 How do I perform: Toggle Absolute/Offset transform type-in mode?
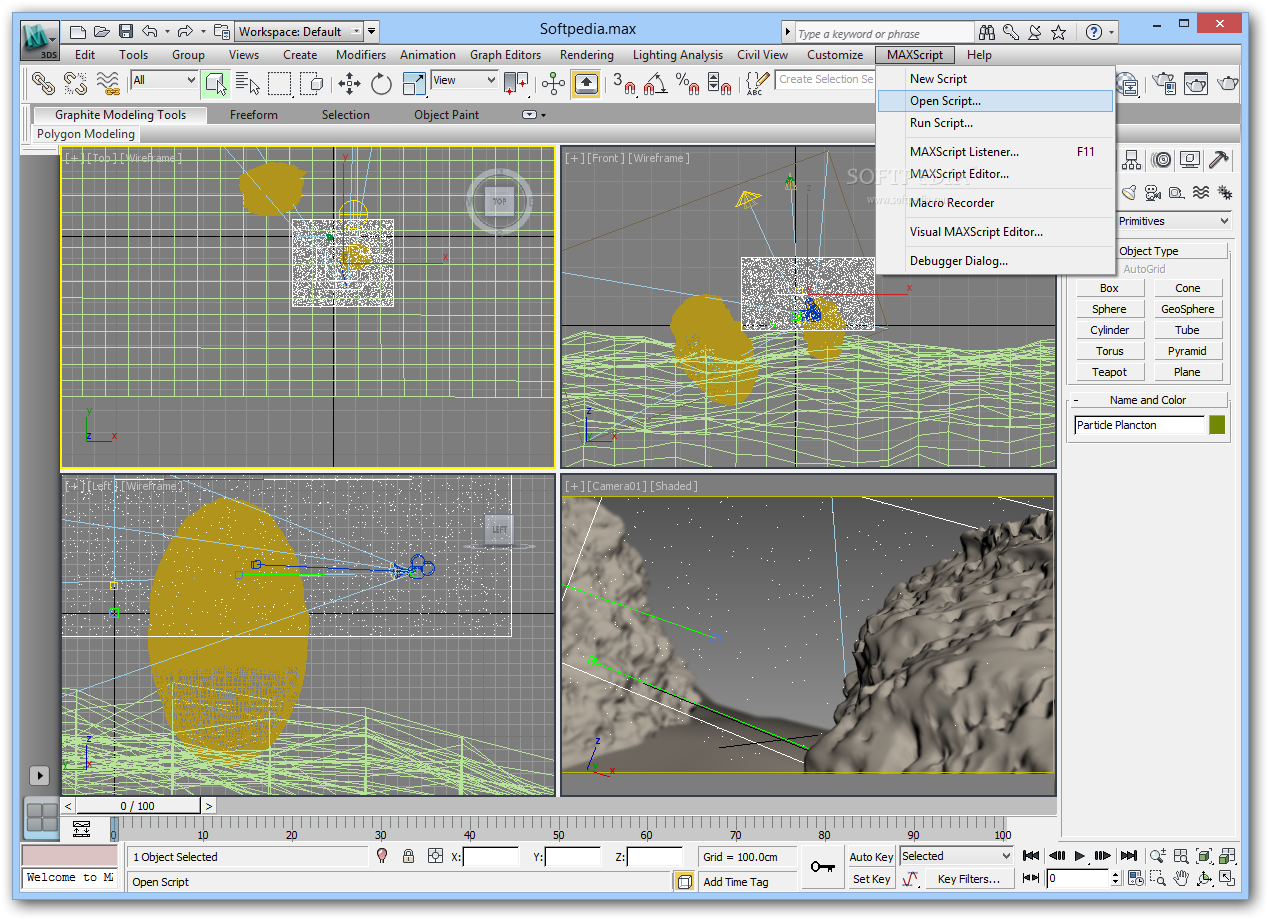coord(435,856)
